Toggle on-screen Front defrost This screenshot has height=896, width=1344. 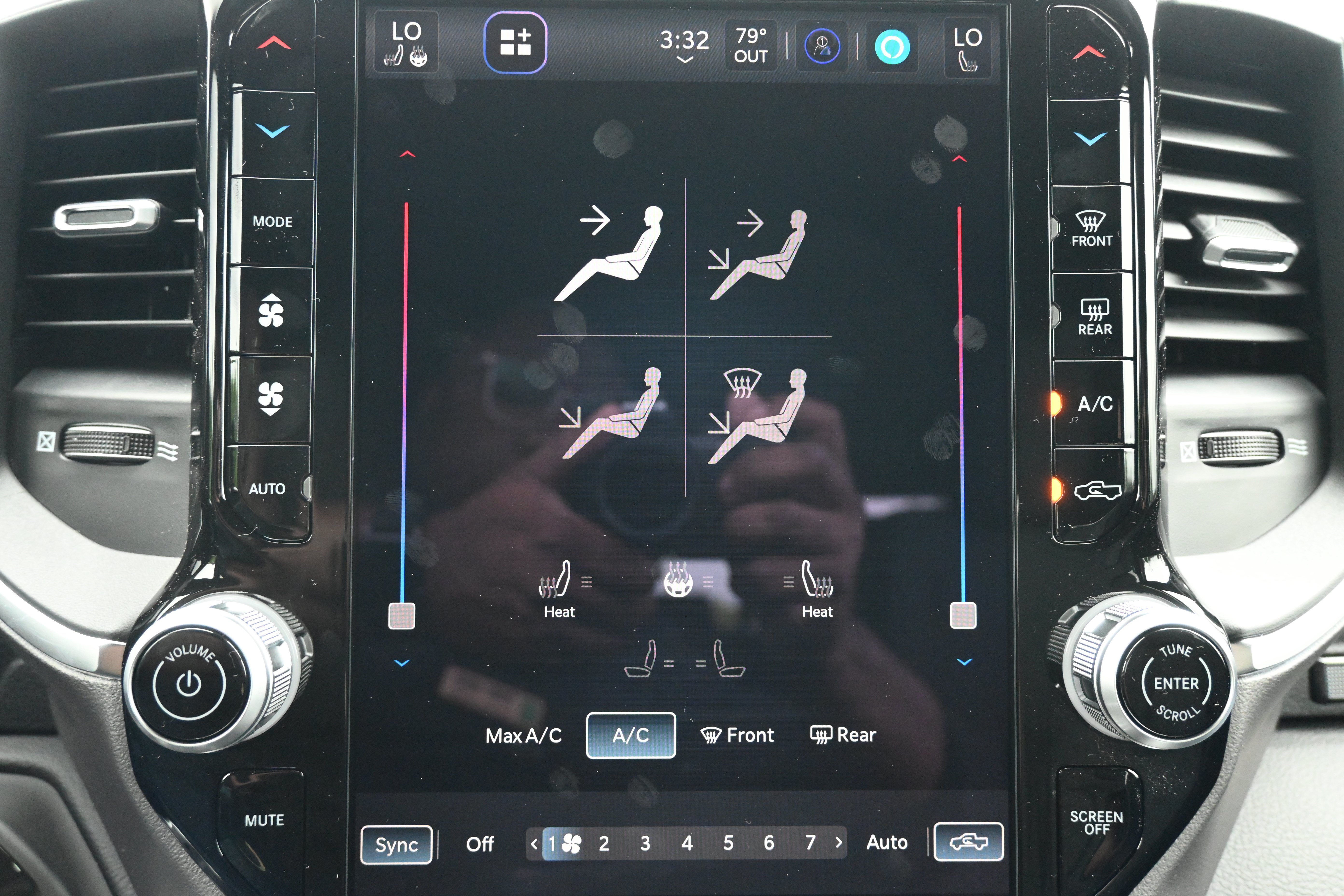[737, 735]
